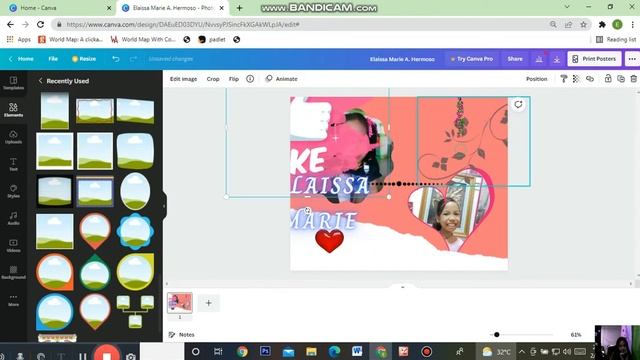This screenshot has width=640, height=360.
Task: Click the design title Elaissa Marie A. Hermoso
Action: tap(402, 59)
